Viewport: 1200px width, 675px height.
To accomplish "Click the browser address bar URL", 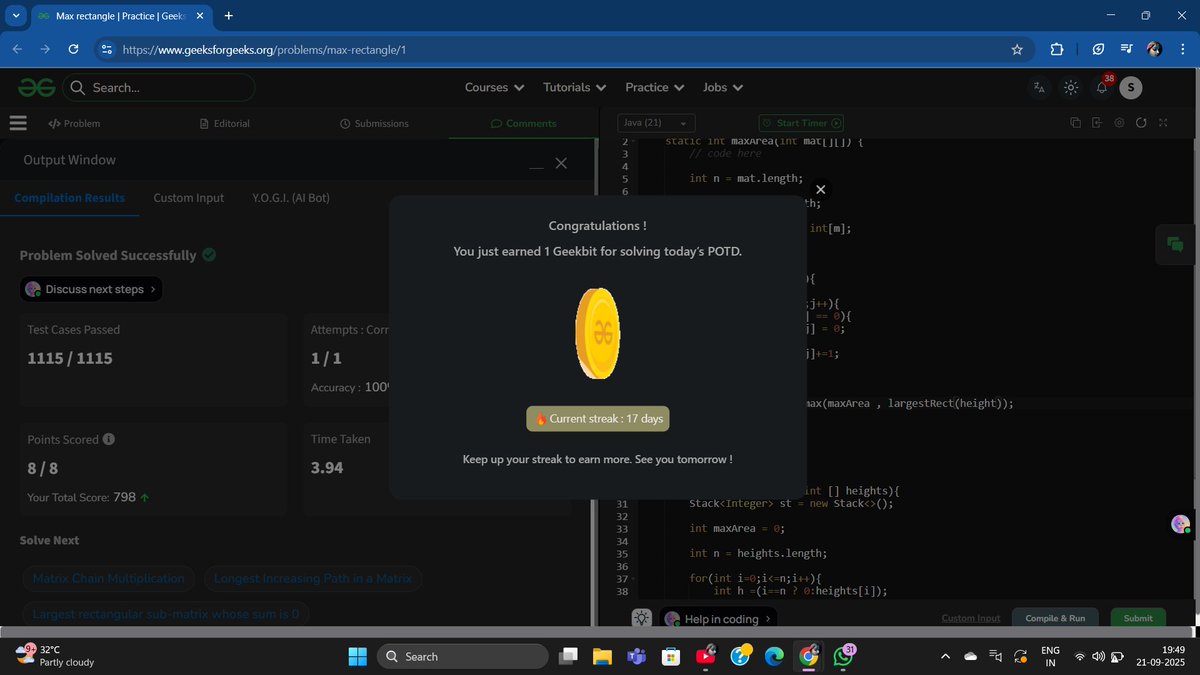I will tap(263, 49).
